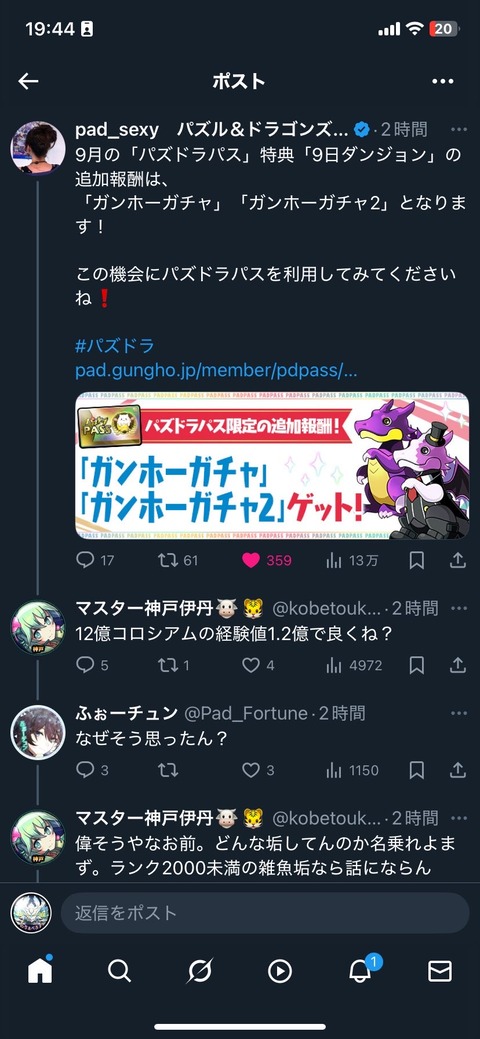Open Grok icon in bottom navigation
Viewport: 480px width, 1039px height.
click(200, 971)
